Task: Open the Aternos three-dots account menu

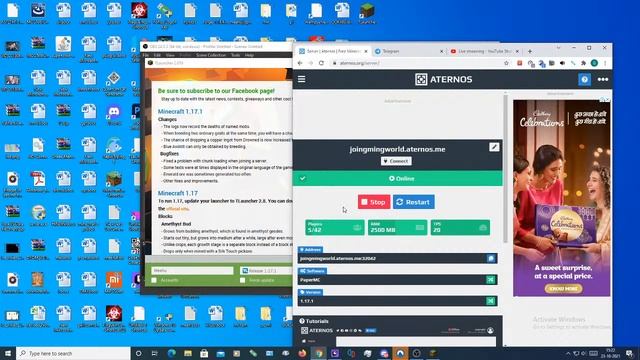Action: 603,79
